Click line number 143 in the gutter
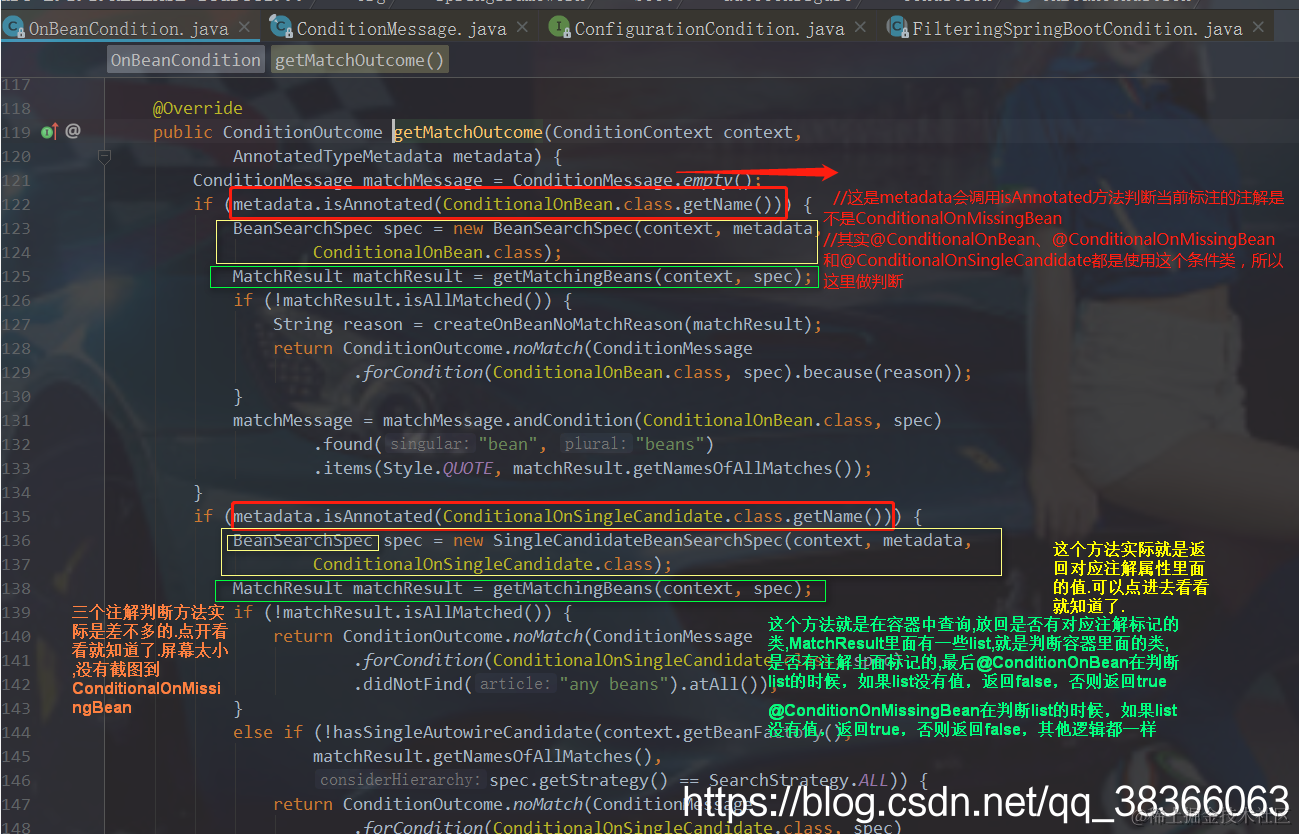 pos(16,708)
